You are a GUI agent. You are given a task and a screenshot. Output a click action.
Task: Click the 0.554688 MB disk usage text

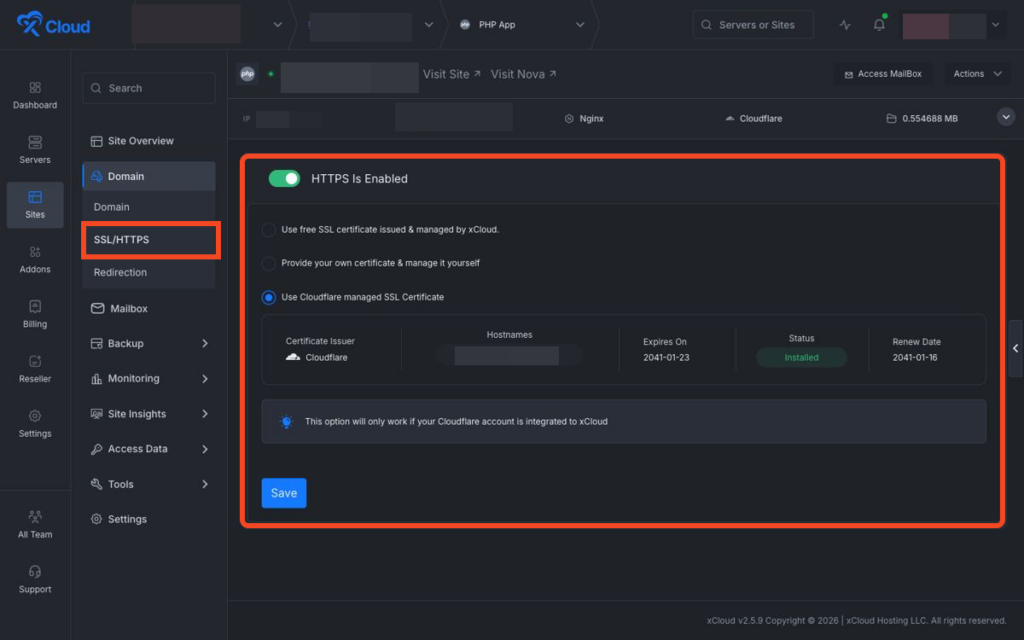tap(930, 119)
